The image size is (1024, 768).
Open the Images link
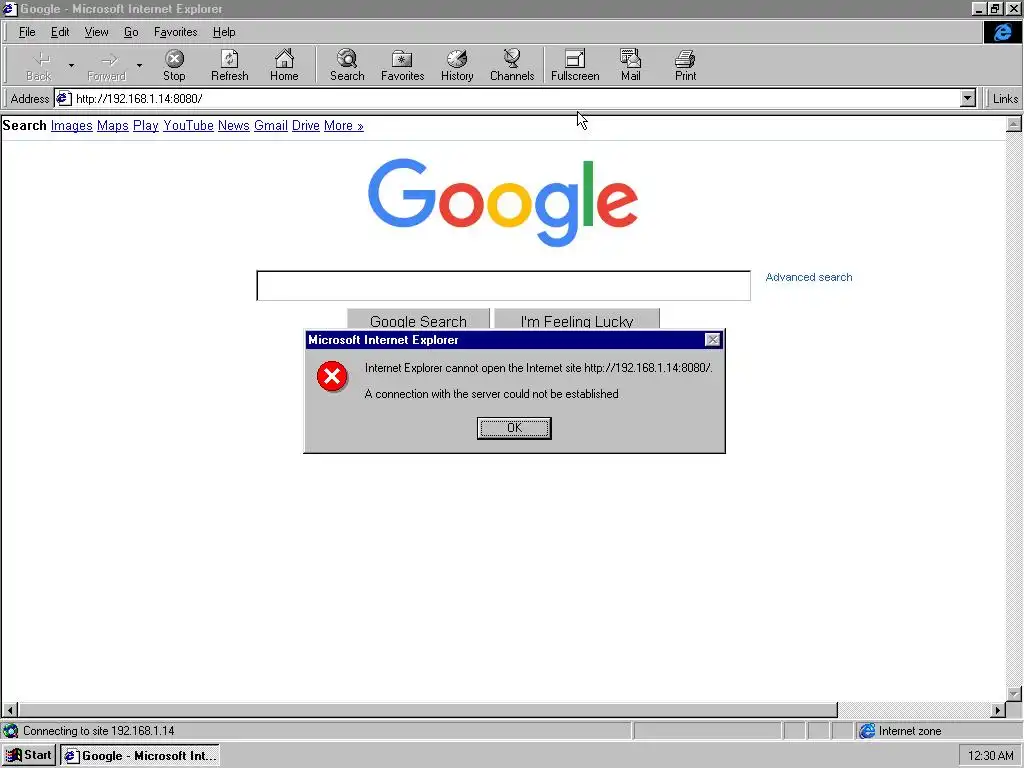coord(72,125)
